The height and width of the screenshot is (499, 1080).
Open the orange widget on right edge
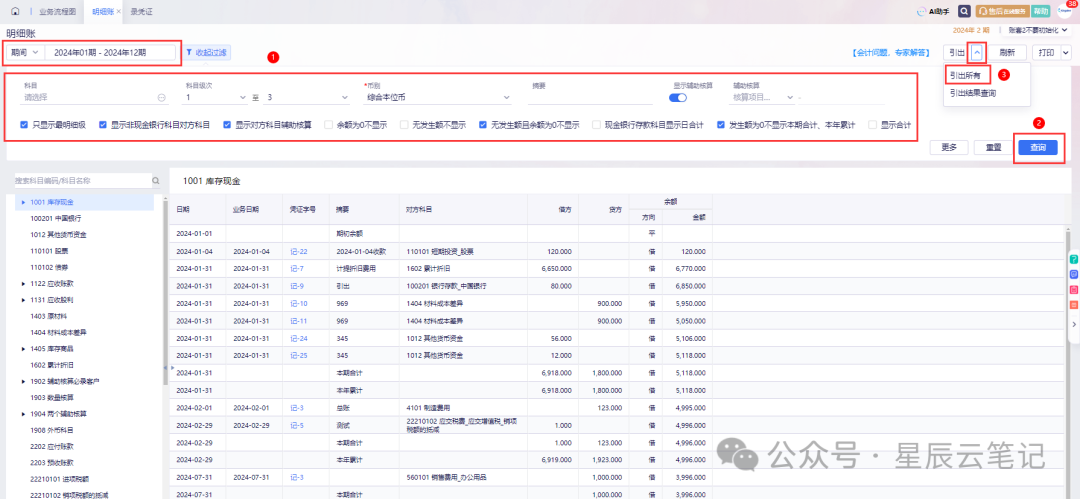(x=1073, y=305)
